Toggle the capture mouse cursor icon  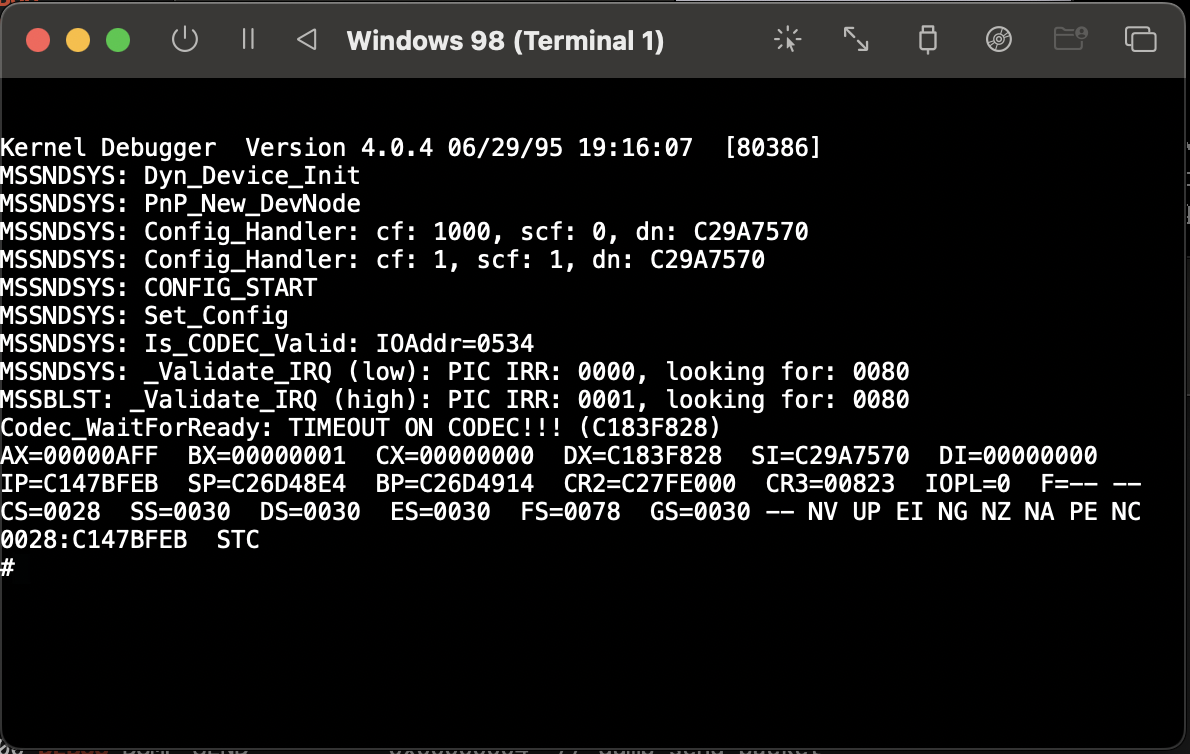(788, 40)
